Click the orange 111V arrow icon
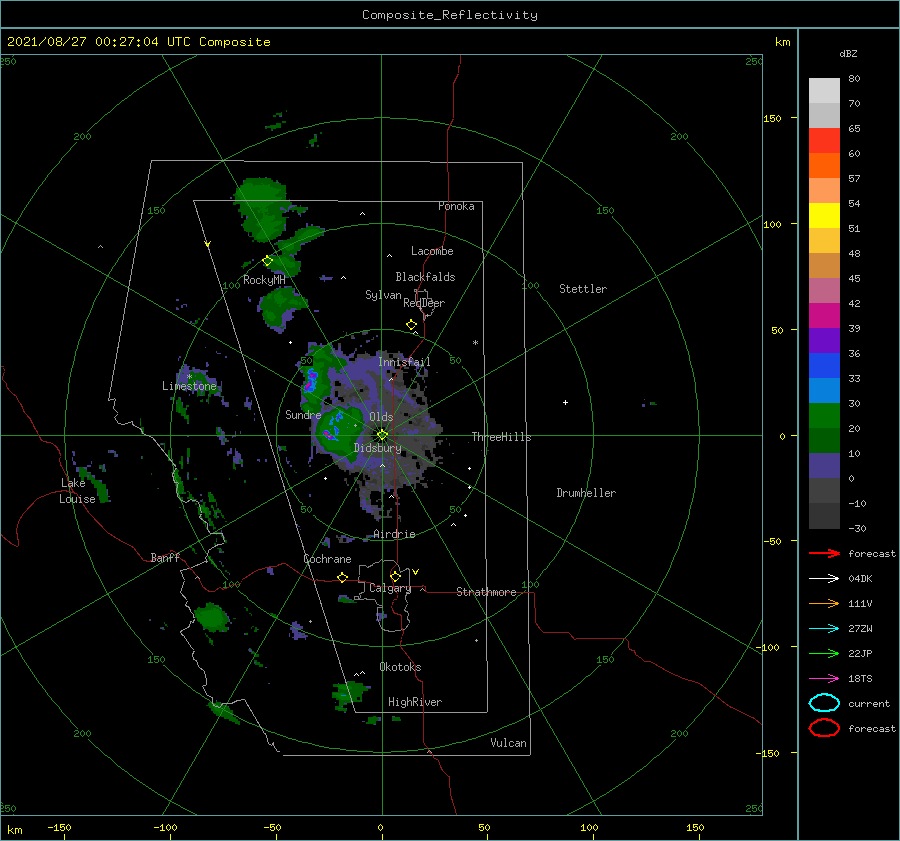The image size is (900, 841). pos(824,603)
